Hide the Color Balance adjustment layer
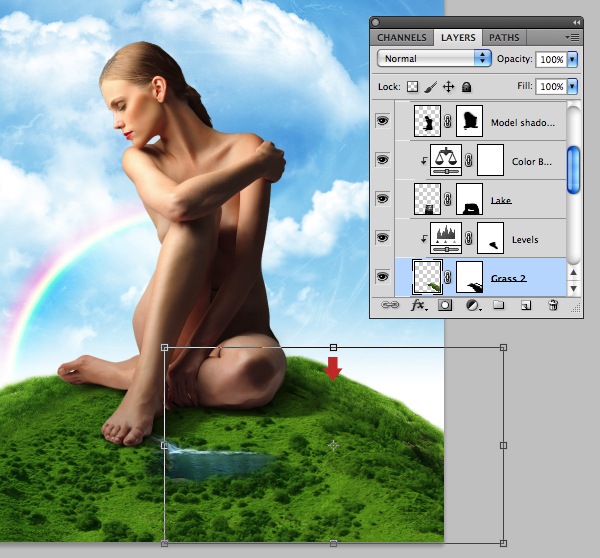 (x=382, y=160)
